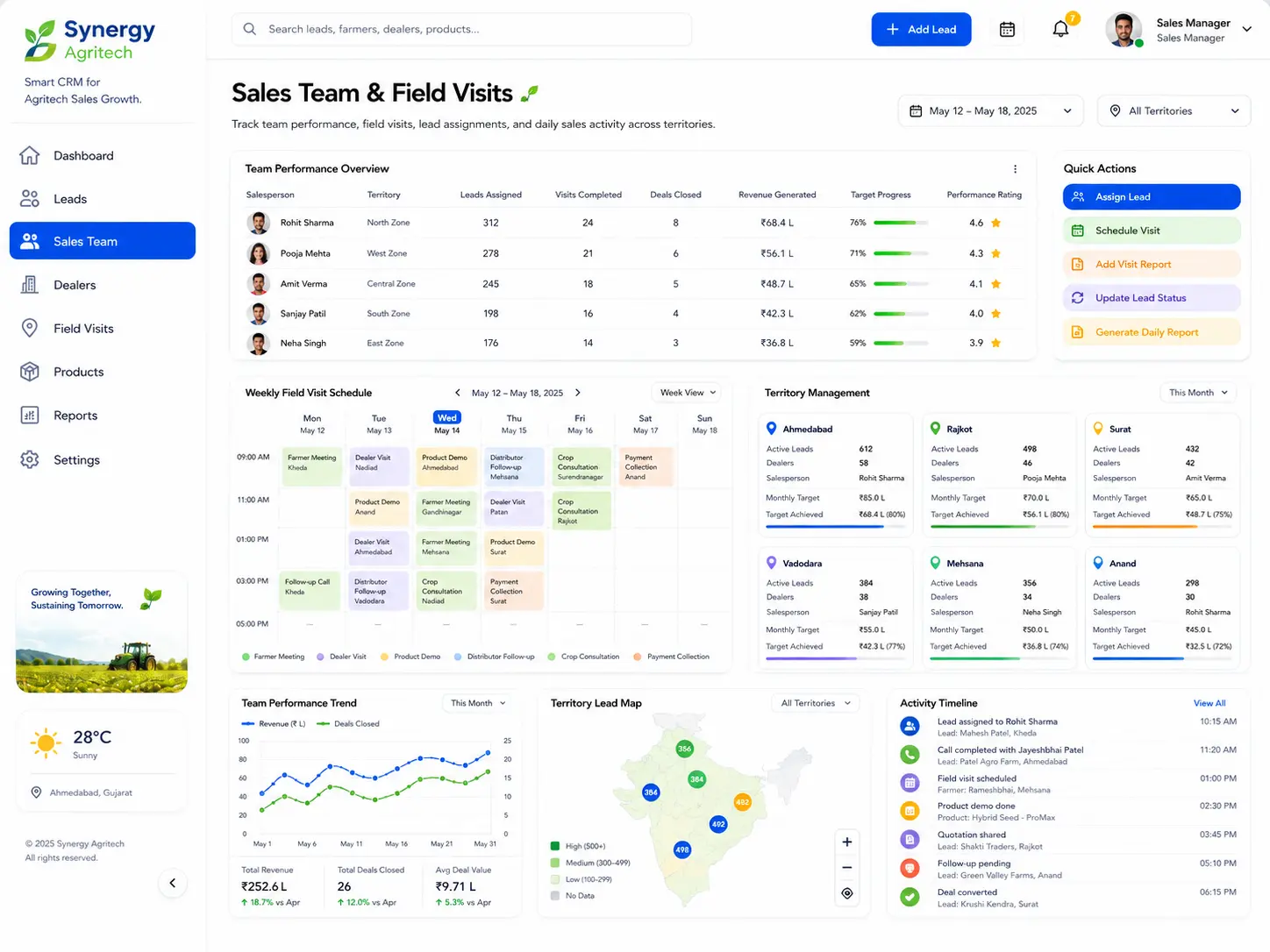Open Dealers in the sidebar
Screen dimensions: 1270x952
103,285
